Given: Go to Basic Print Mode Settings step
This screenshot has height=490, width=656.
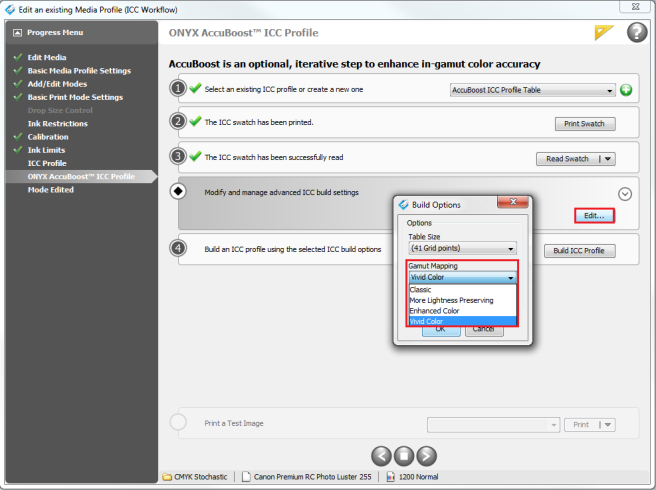Looking at the screenshot, I should click(x=75, y=97).
